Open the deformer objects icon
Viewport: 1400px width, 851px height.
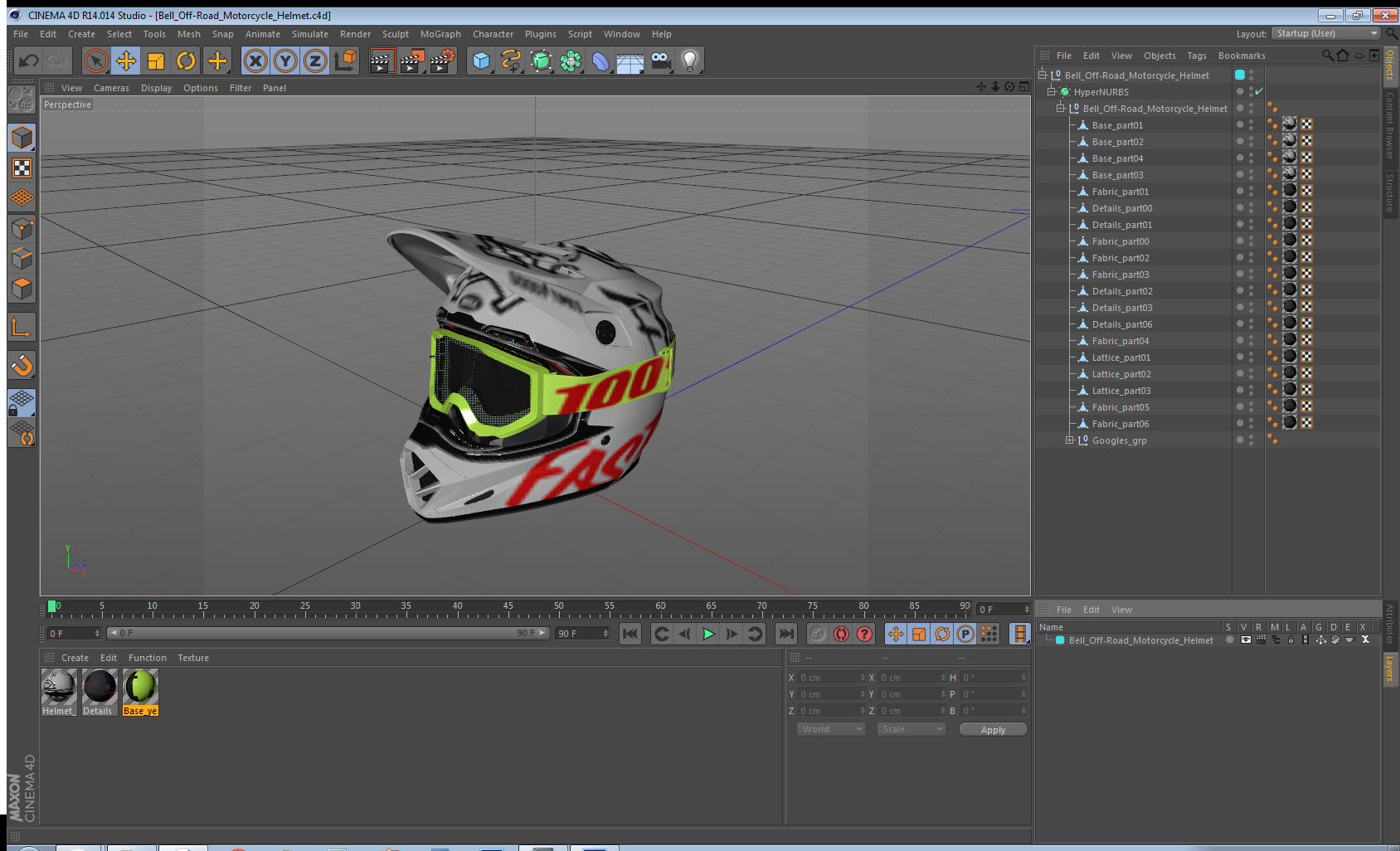(x=600, y=61)
